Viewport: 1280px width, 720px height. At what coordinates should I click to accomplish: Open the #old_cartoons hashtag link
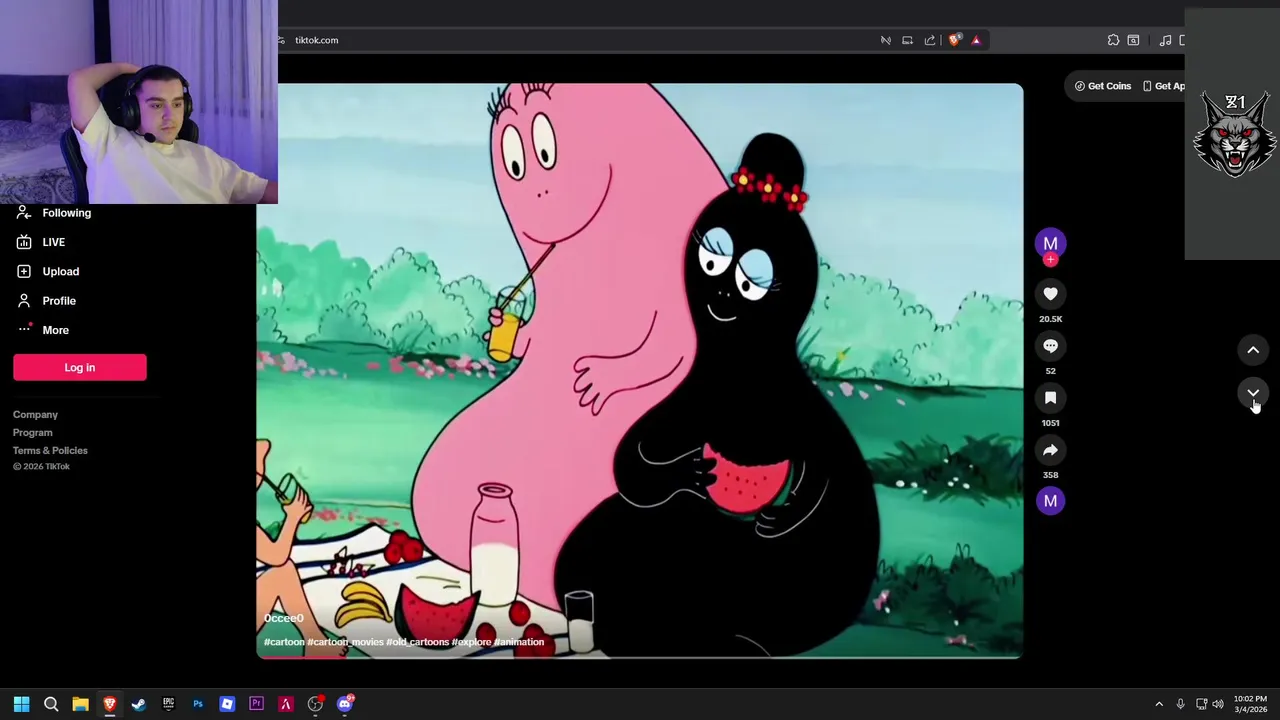417,642
